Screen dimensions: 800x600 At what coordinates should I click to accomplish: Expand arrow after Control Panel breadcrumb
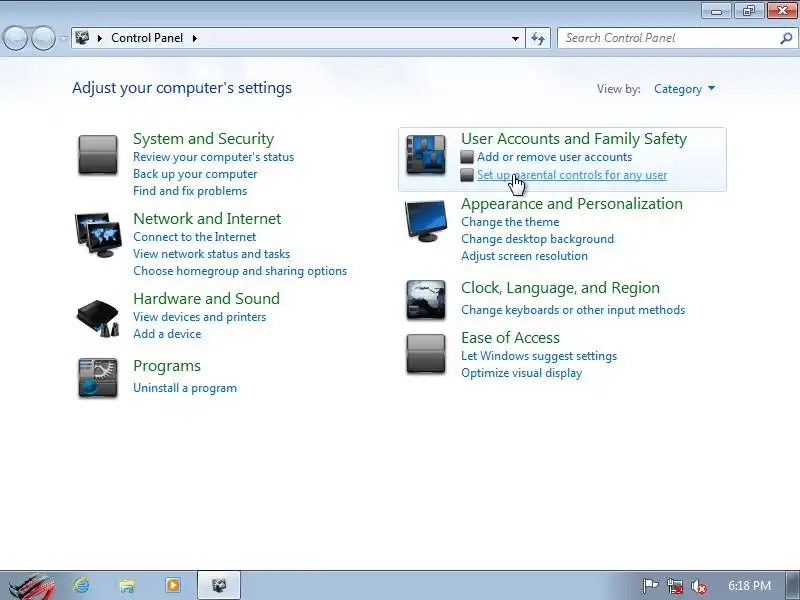click(195, 38)
